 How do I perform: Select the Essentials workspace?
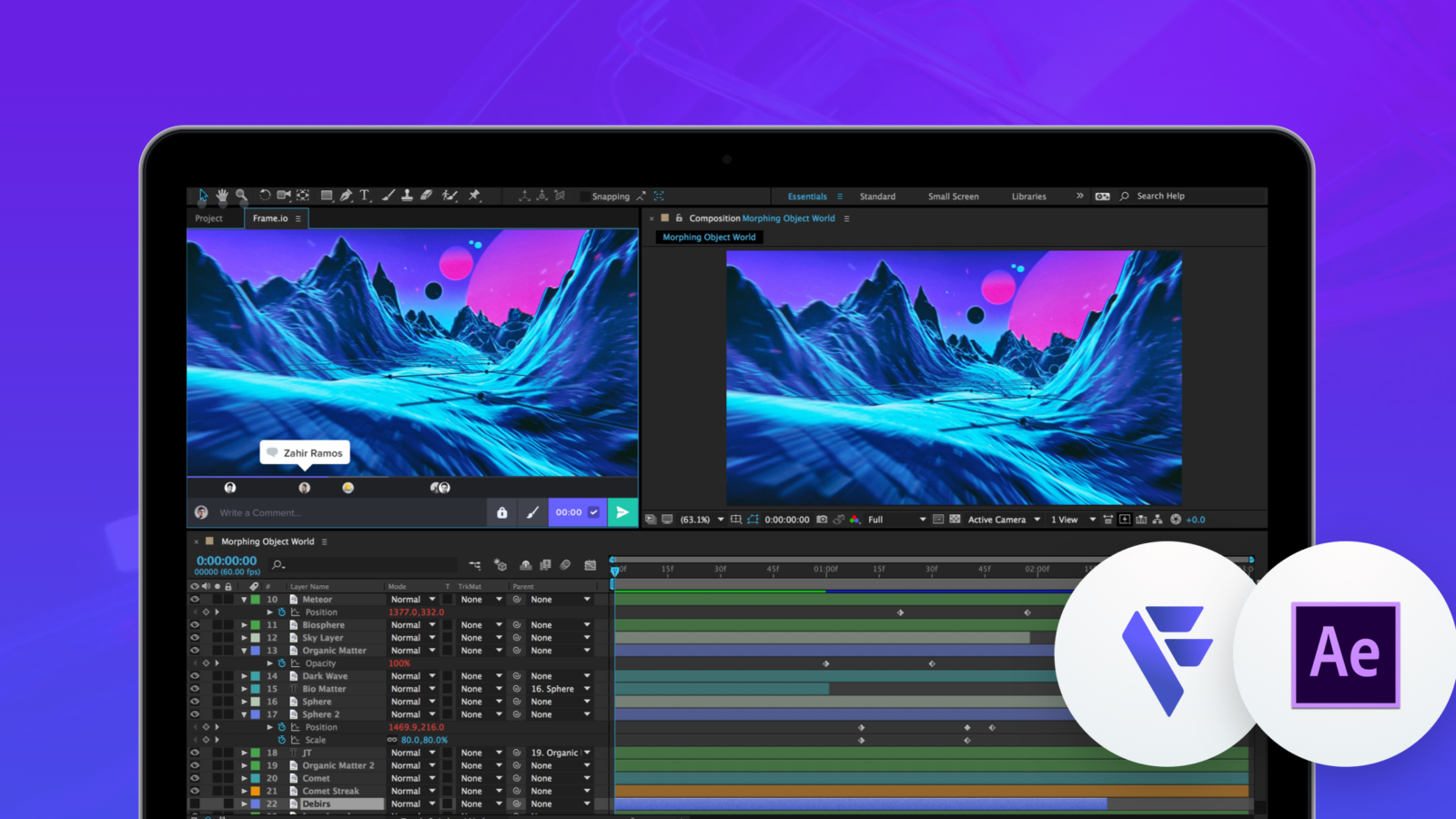(807, 197)
